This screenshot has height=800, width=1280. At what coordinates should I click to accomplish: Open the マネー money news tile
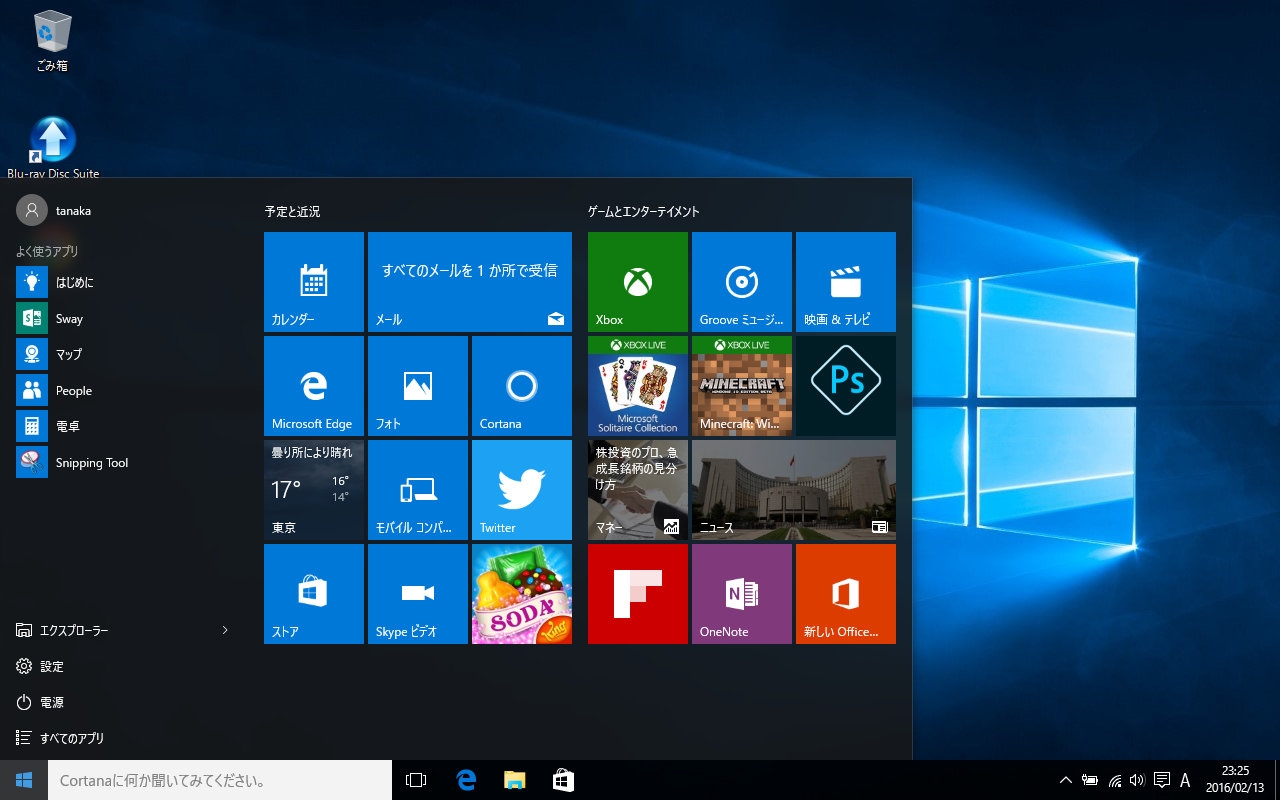click(638, 490)
